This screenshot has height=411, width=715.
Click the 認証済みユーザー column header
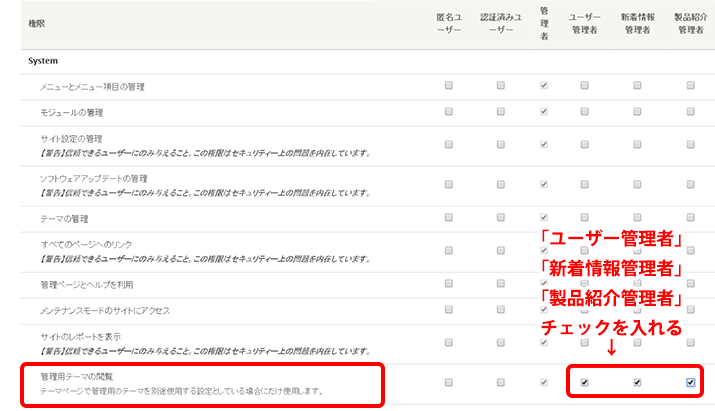501,23
